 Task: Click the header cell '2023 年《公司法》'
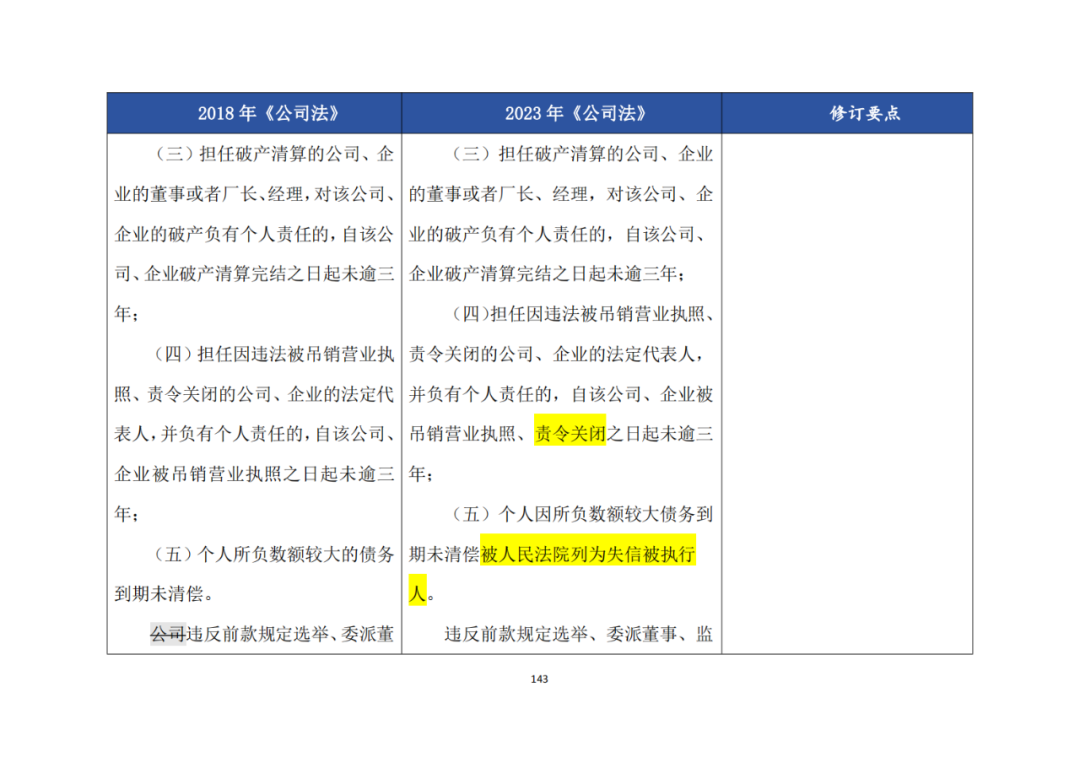561,113
